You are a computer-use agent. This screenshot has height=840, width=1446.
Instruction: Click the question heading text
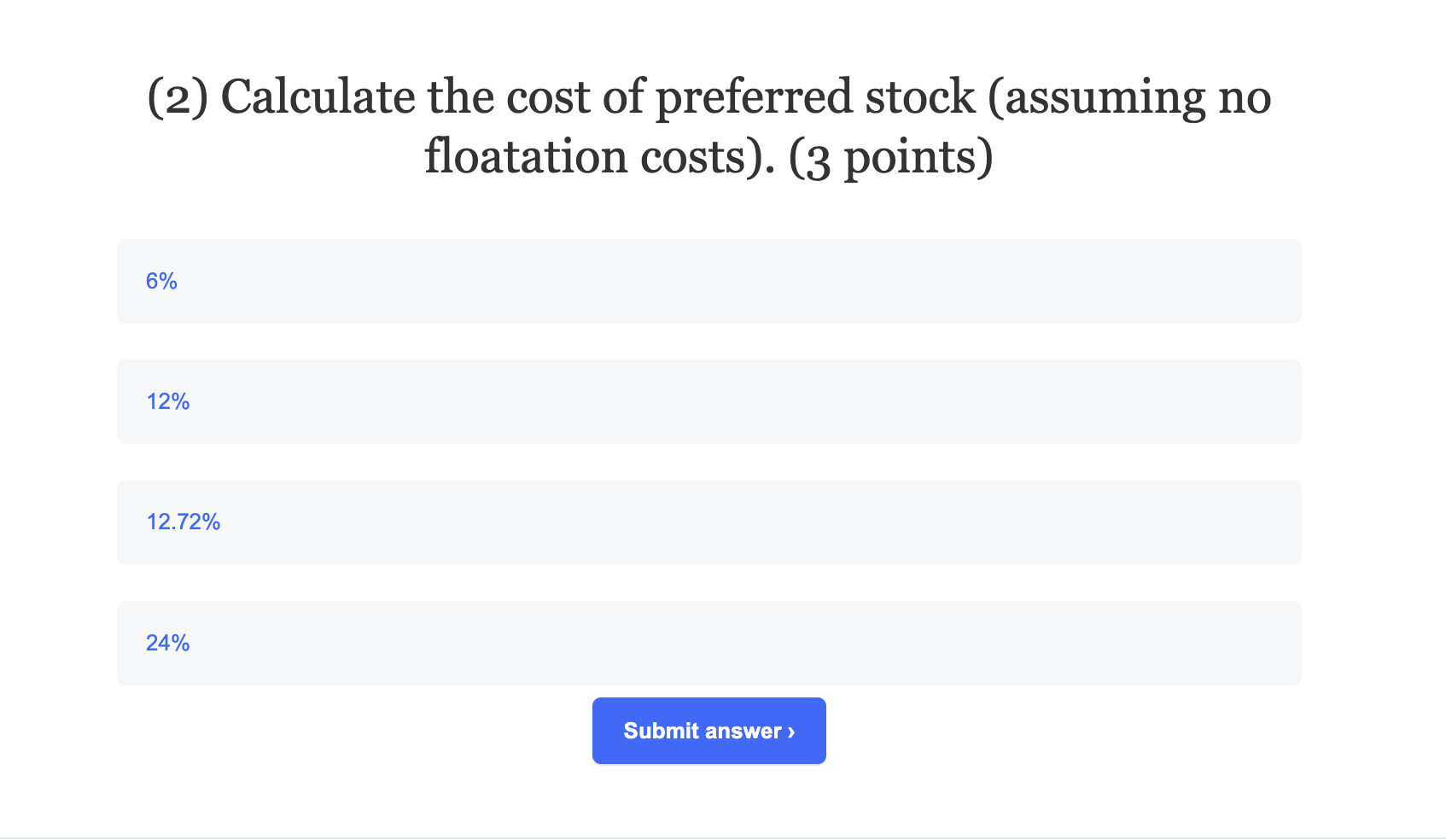tap(708, 125)
